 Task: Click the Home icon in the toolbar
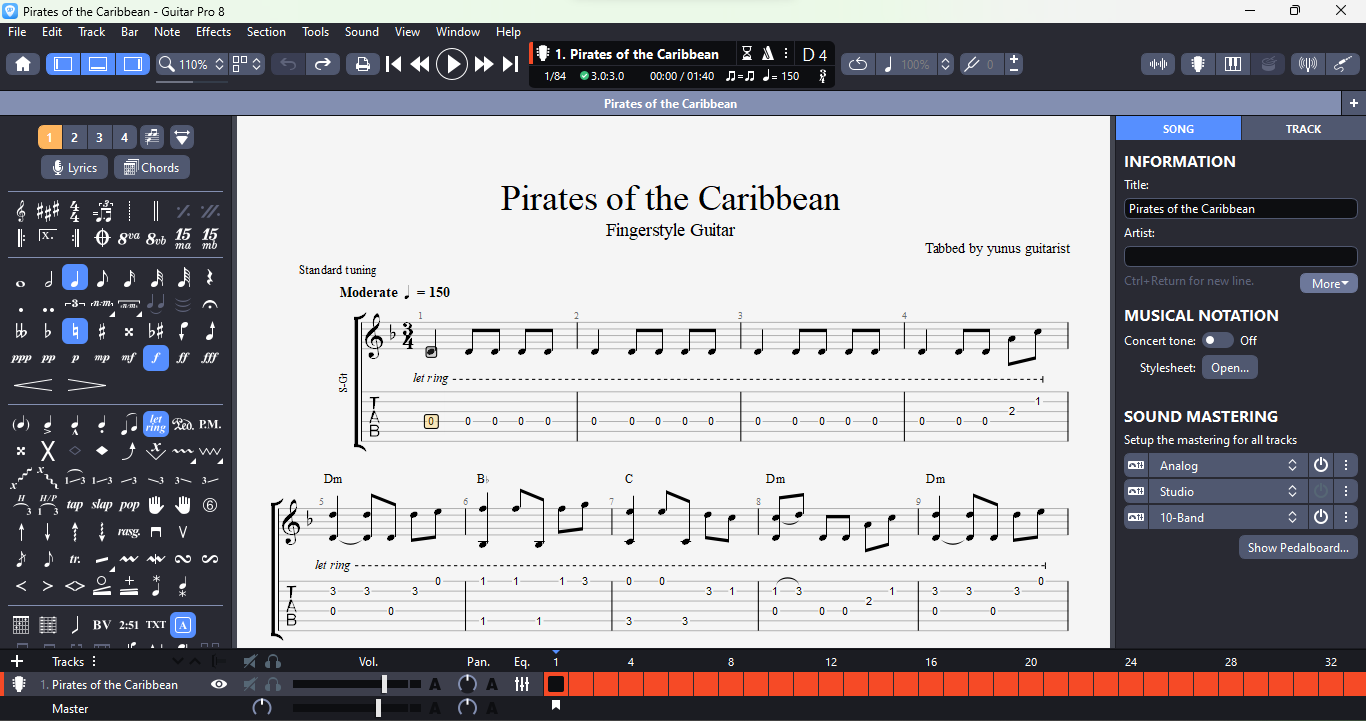pyautogui.click(x=23, y=64)
